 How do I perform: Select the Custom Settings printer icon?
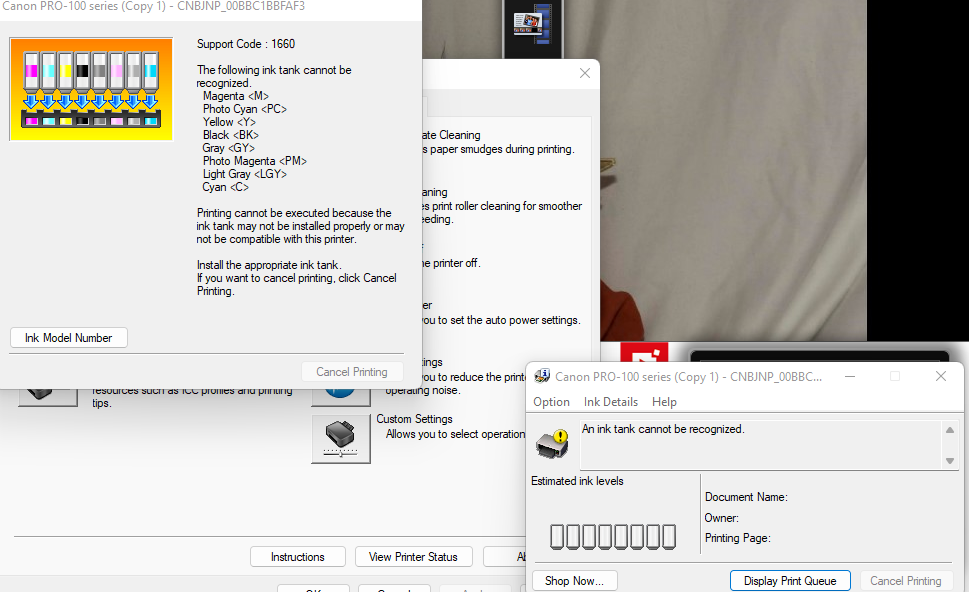(x=339, y=438)
